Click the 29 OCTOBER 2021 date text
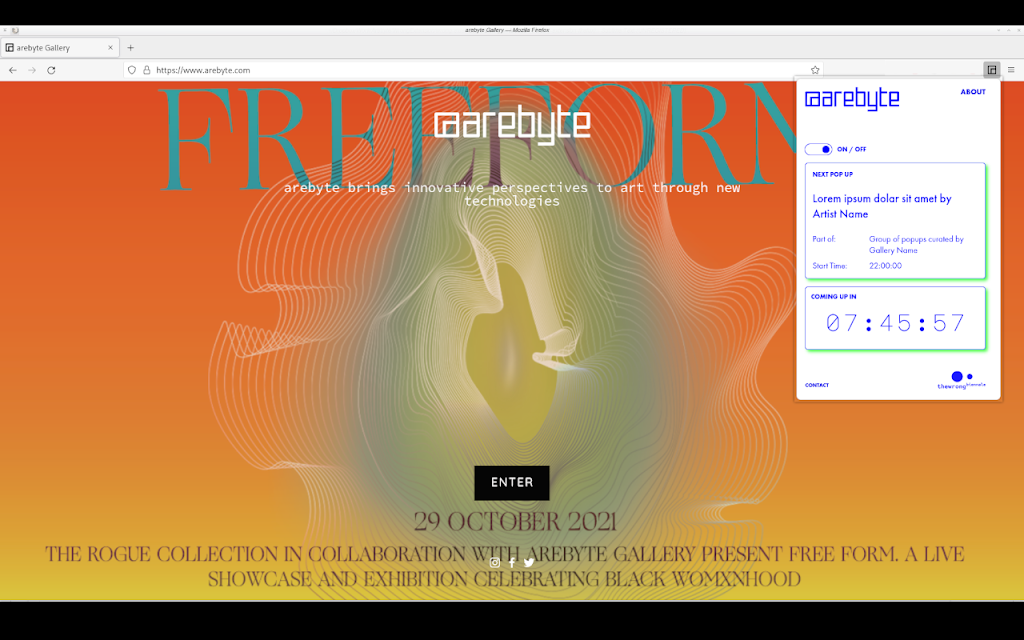 coord(515,521)
